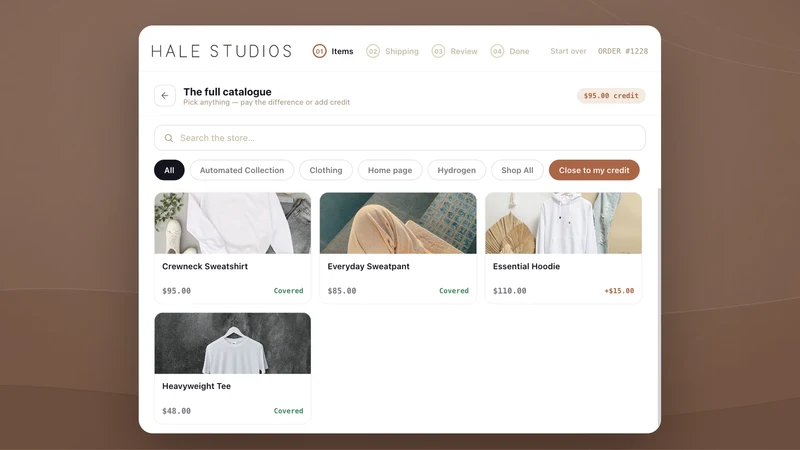Open Everyday Sweatpant product image
This screenshot has width=800, height=450.
pos(398,223)
